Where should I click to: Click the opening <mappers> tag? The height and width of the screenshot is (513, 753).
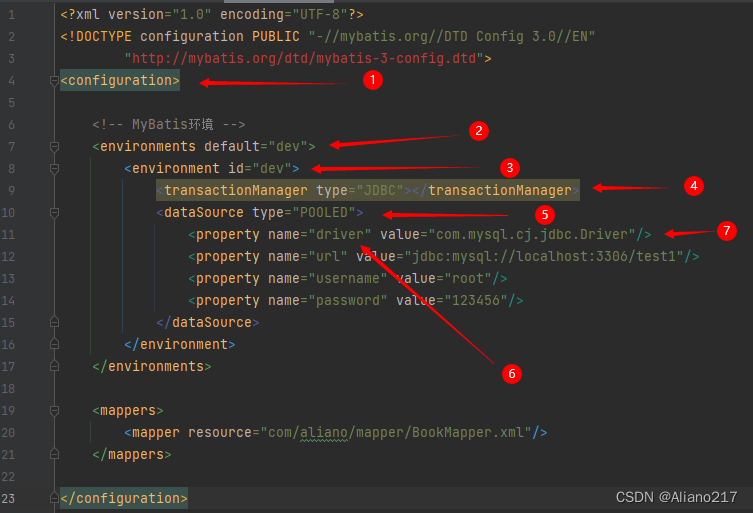point(128,411)
